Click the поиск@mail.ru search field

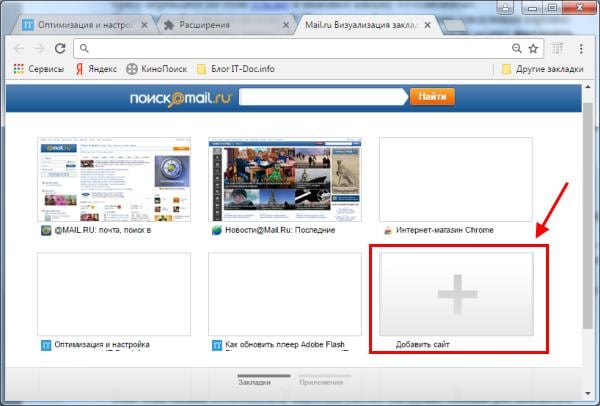coord(323,97)
